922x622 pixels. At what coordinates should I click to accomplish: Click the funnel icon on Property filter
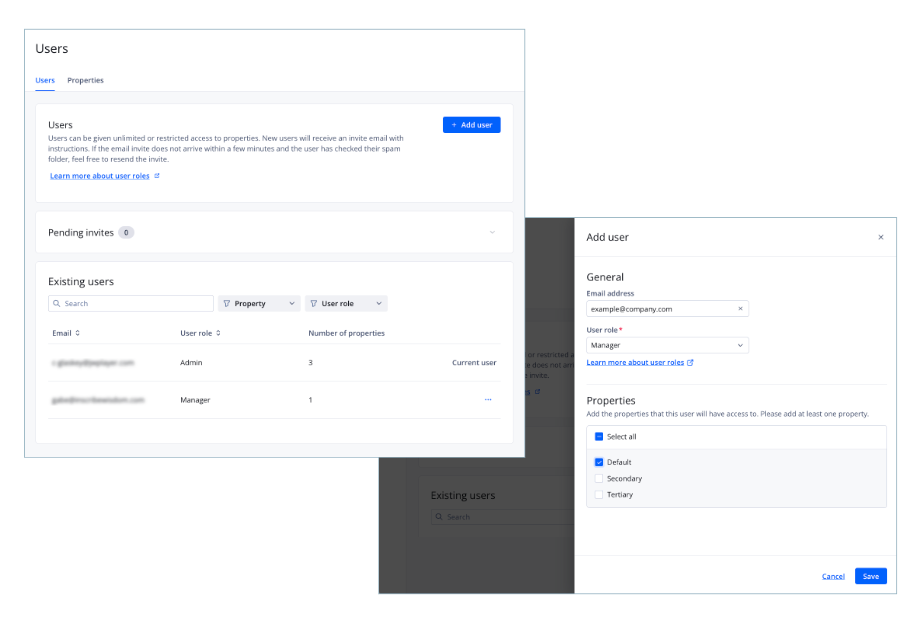(227, 303)
